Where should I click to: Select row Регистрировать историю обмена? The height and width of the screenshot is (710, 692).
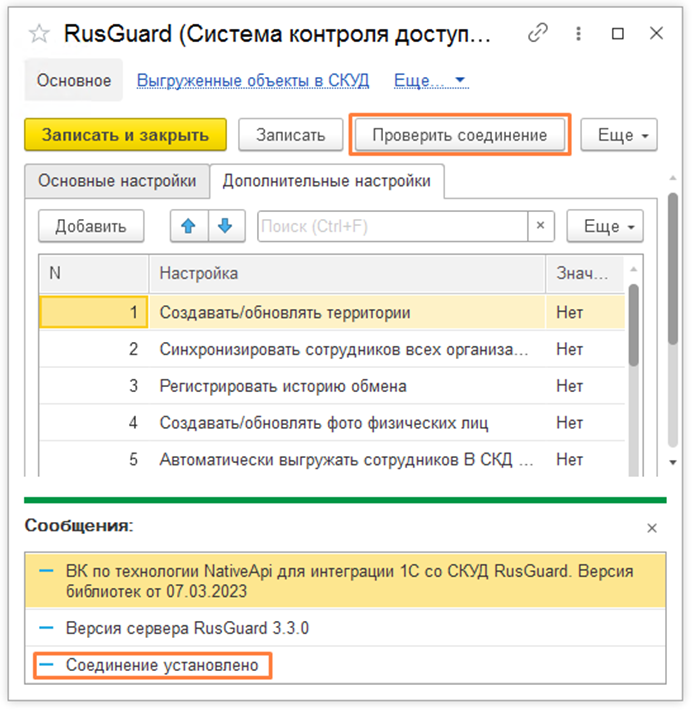coord(283,386)
